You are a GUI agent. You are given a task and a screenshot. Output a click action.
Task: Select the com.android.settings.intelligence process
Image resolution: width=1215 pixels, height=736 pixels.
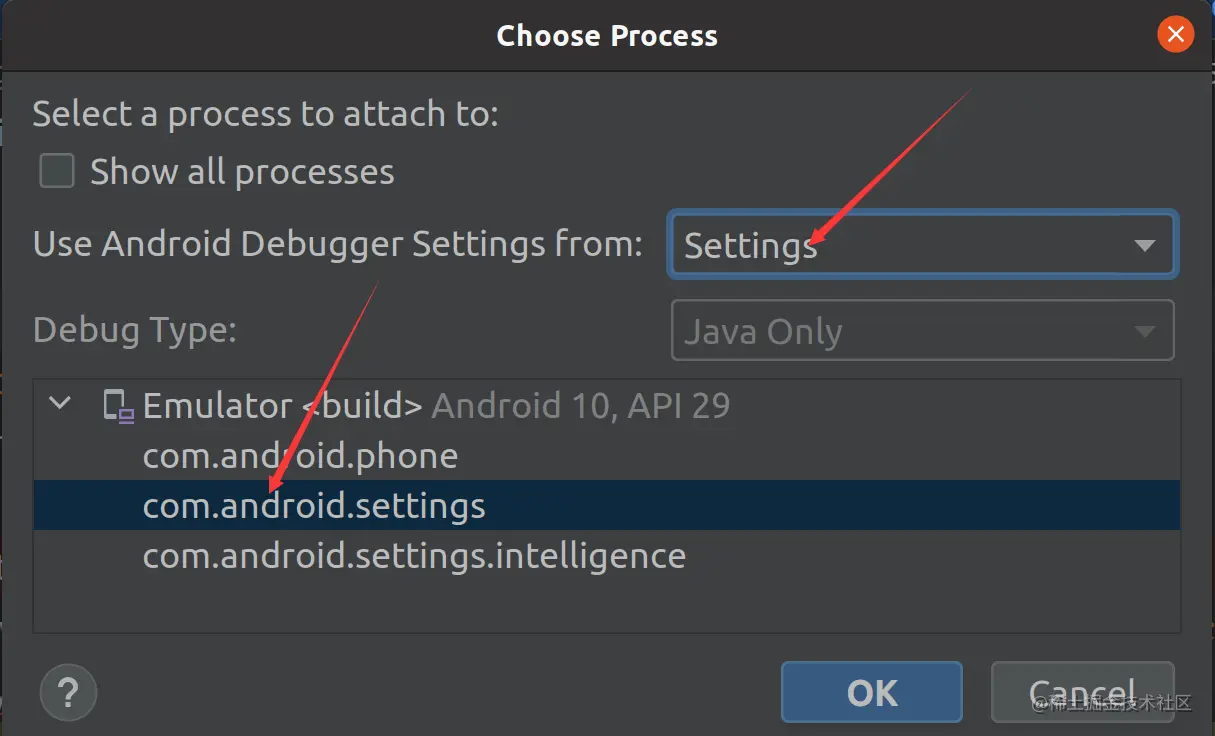(x=607, y=556)
